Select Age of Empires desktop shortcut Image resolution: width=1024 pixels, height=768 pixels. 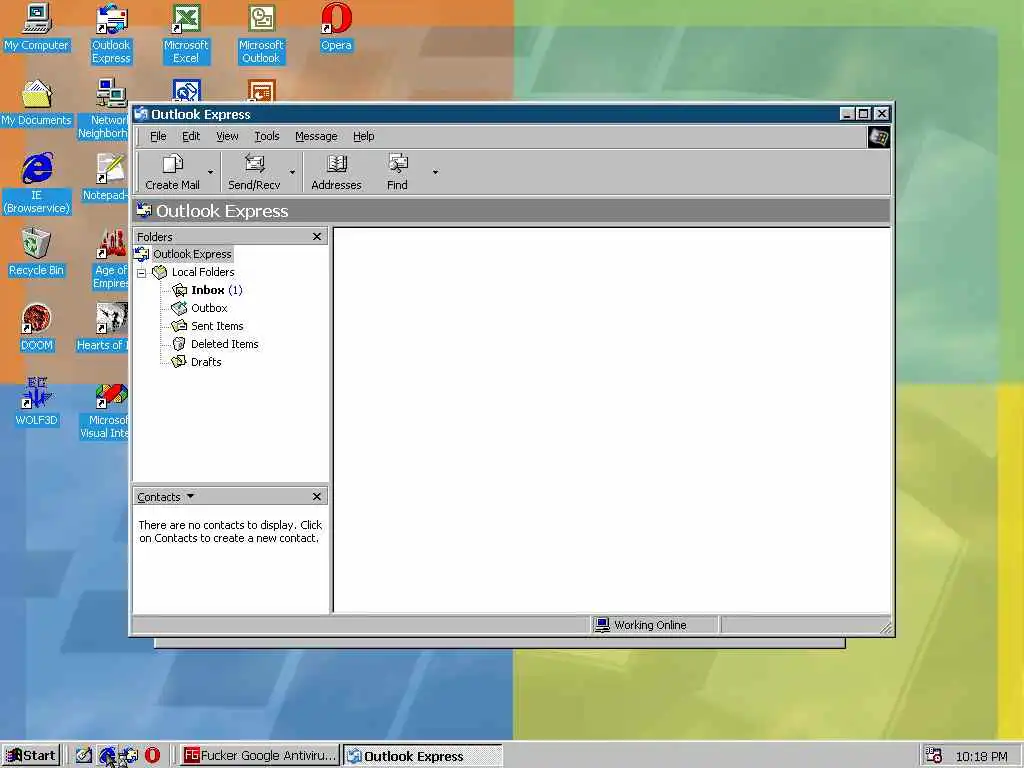tap(110, 259)
